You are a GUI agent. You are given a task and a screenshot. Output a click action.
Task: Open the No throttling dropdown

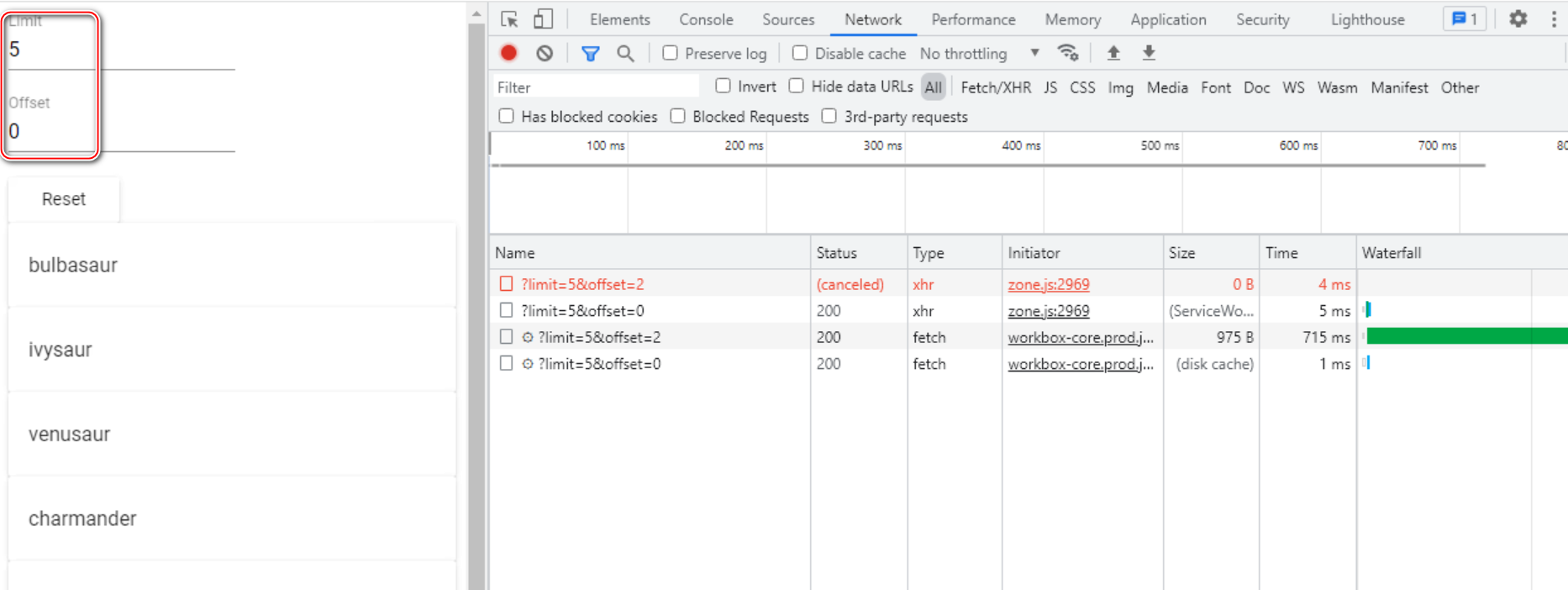click(980, 54)
